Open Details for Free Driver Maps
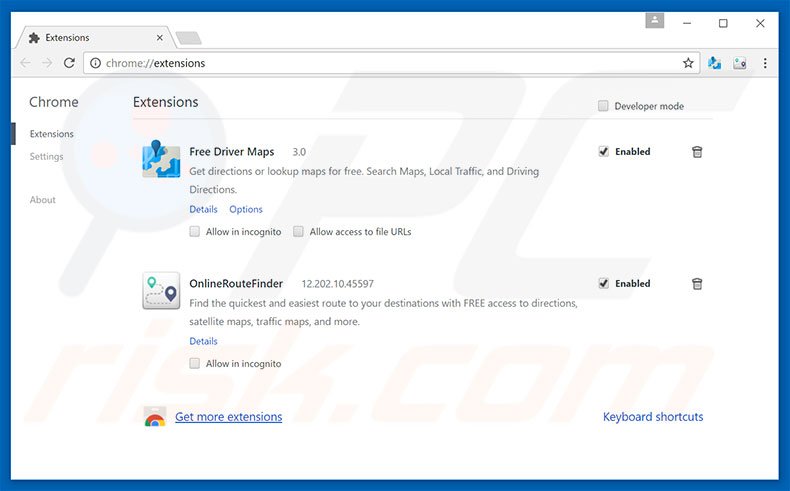This screenshot has height=491, width=790. 203,209
